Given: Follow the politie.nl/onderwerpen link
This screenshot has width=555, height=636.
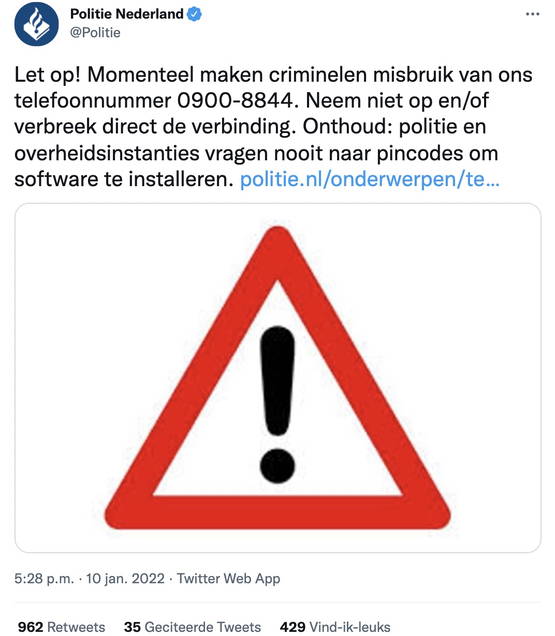Looking at the screenshot, I should (370, 179).
